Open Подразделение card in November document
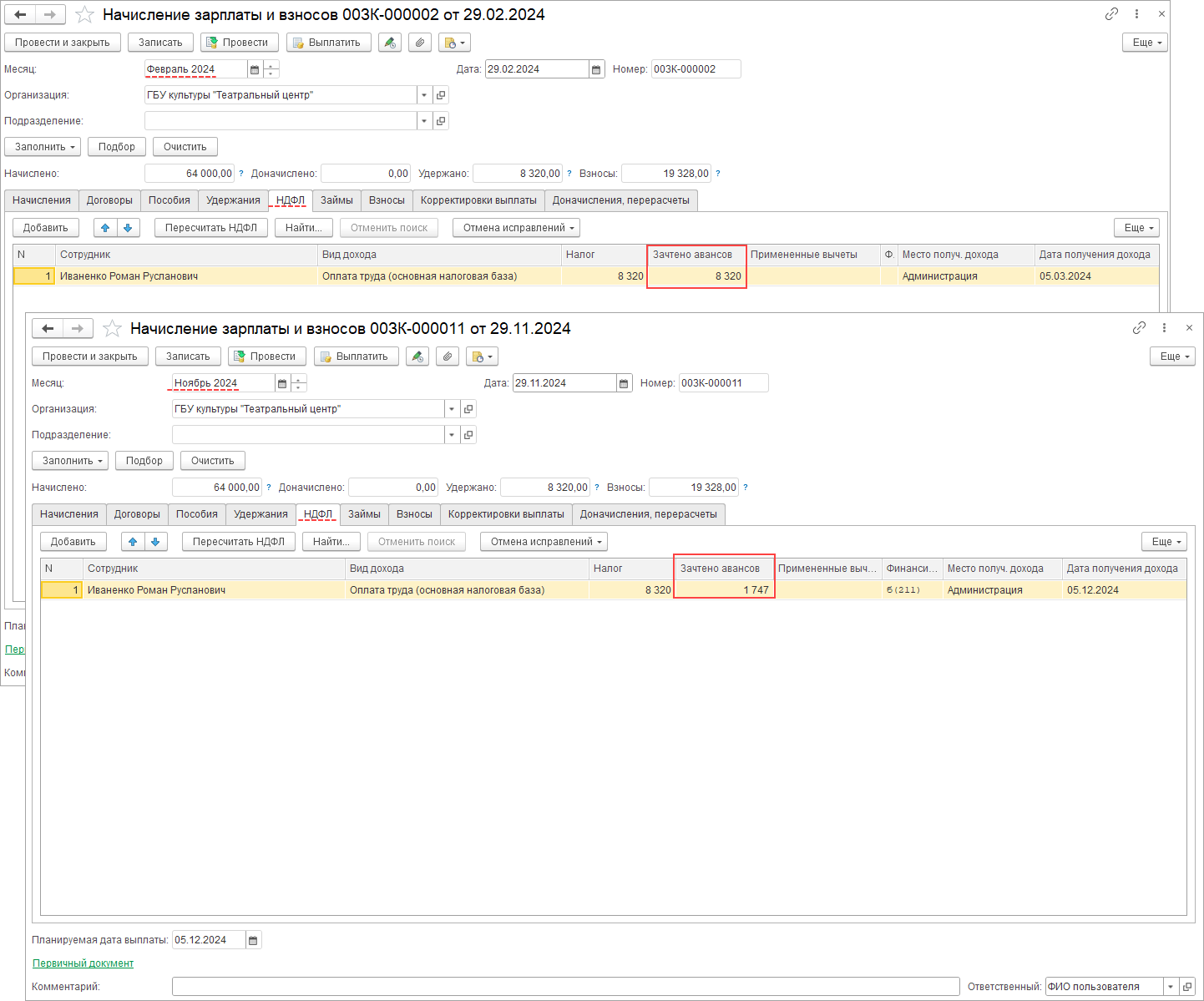The image size is (1204, 1001). [468, 435]
